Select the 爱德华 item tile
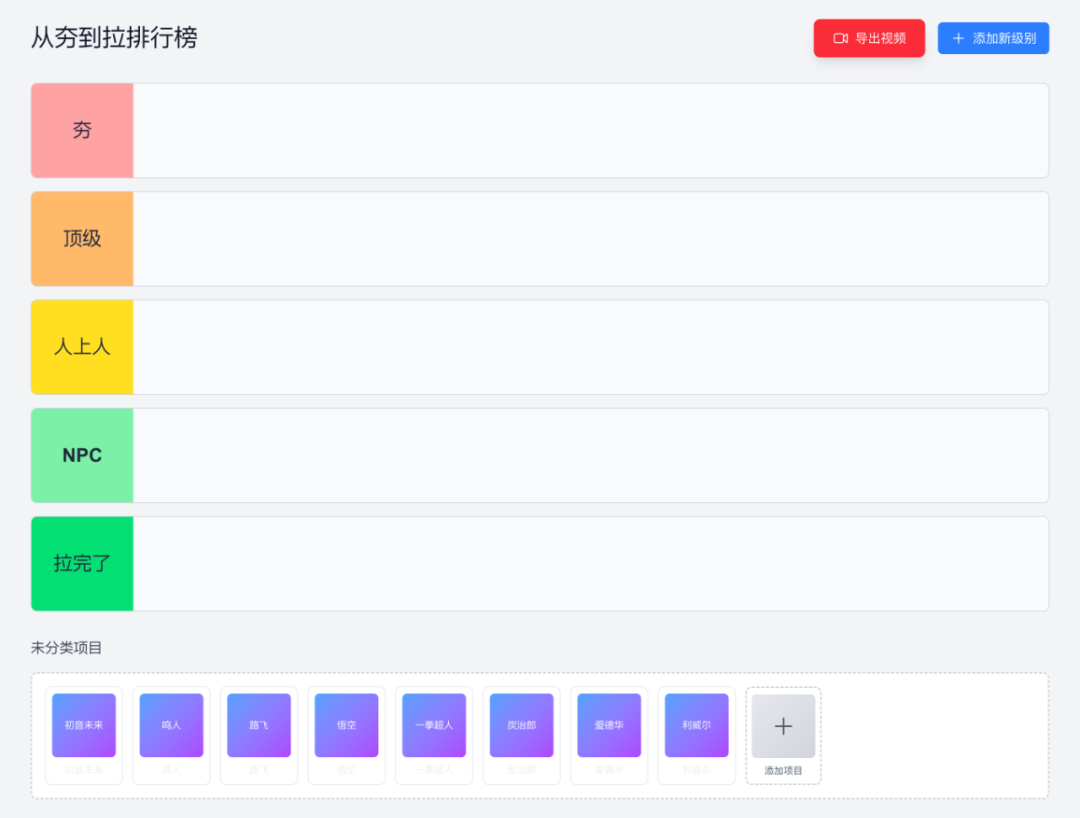 [x=608, y=724]
